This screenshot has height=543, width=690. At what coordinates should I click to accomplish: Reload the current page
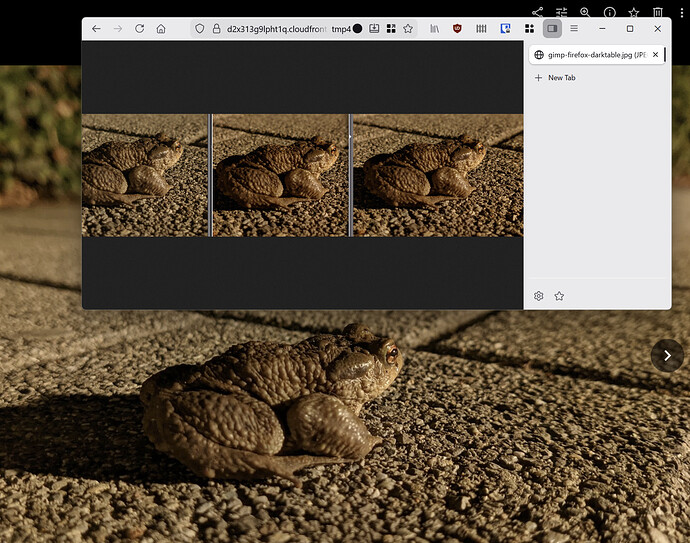(x=139, y=29)
